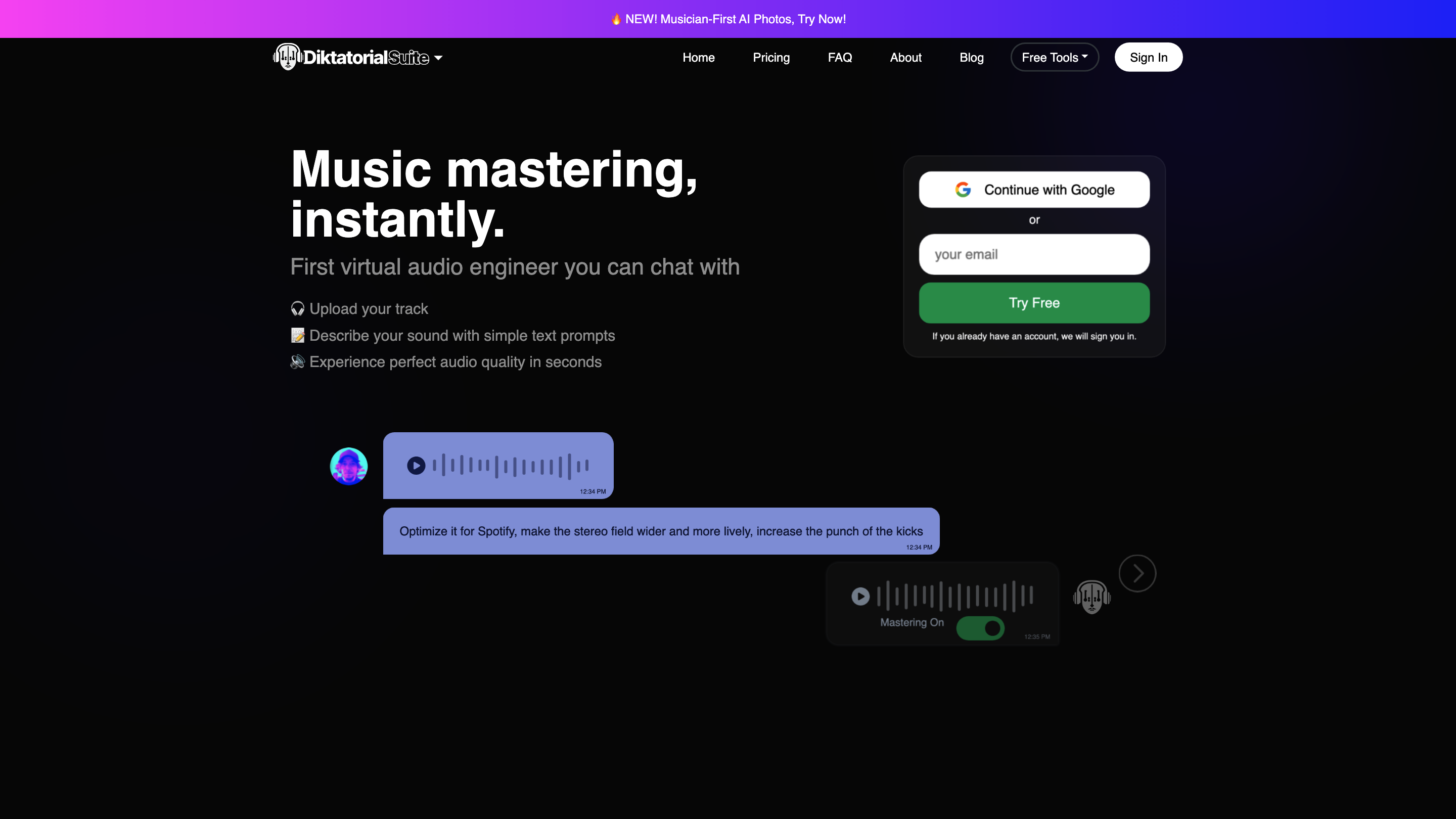
Task: Click the Google logo icon
Action: [x=963, y=190]
